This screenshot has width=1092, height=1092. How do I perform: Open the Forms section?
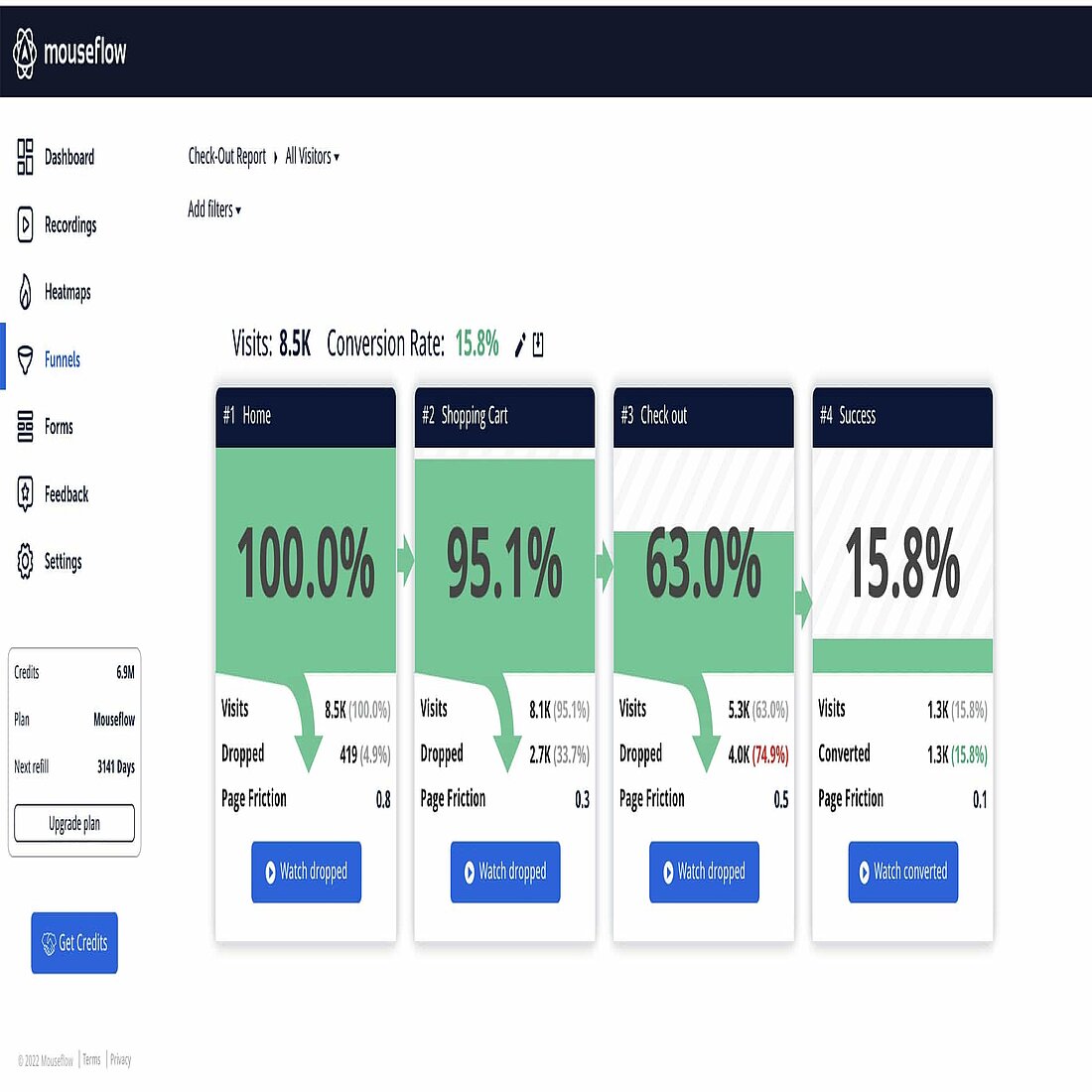(50, 427)
